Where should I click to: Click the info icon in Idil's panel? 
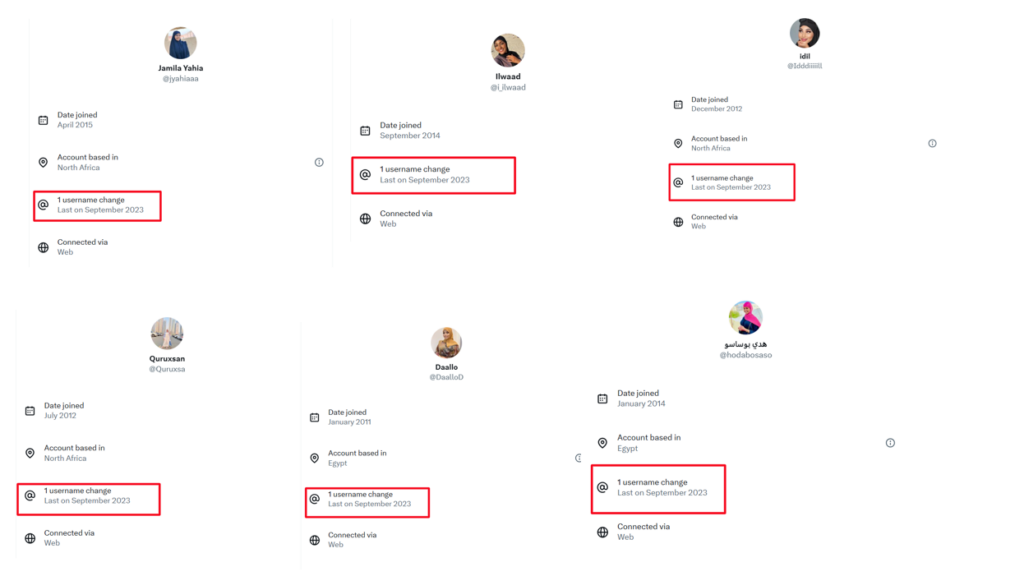pos(932,143)
